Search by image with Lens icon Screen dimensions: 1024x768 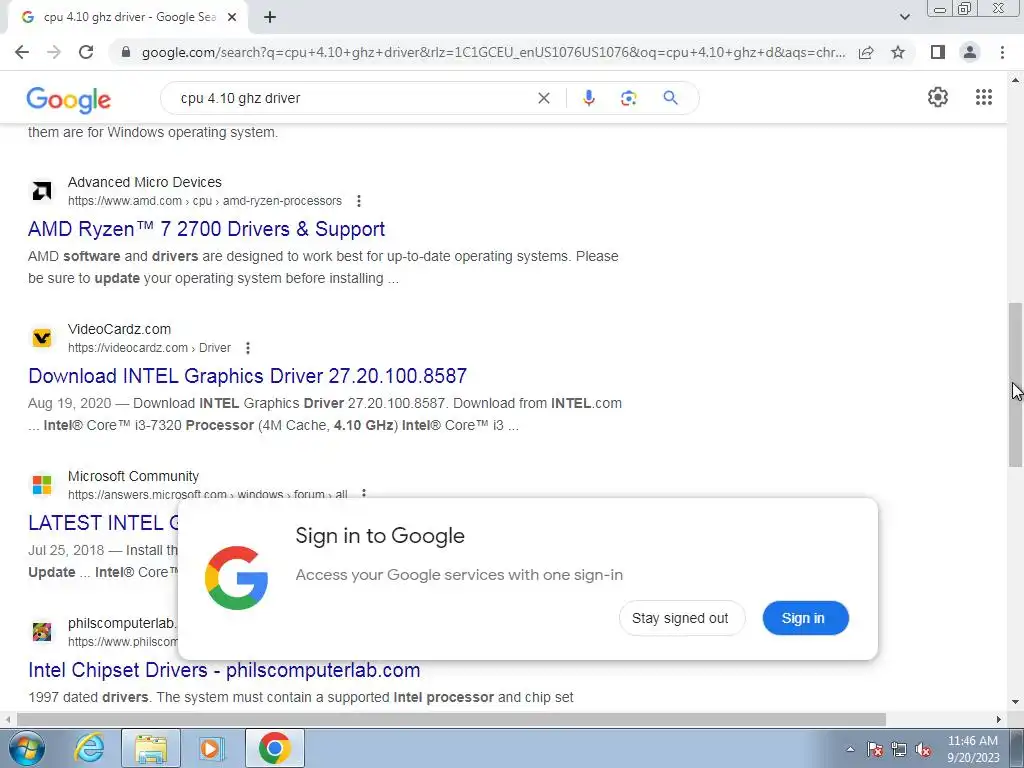click(x=628, y=98)
